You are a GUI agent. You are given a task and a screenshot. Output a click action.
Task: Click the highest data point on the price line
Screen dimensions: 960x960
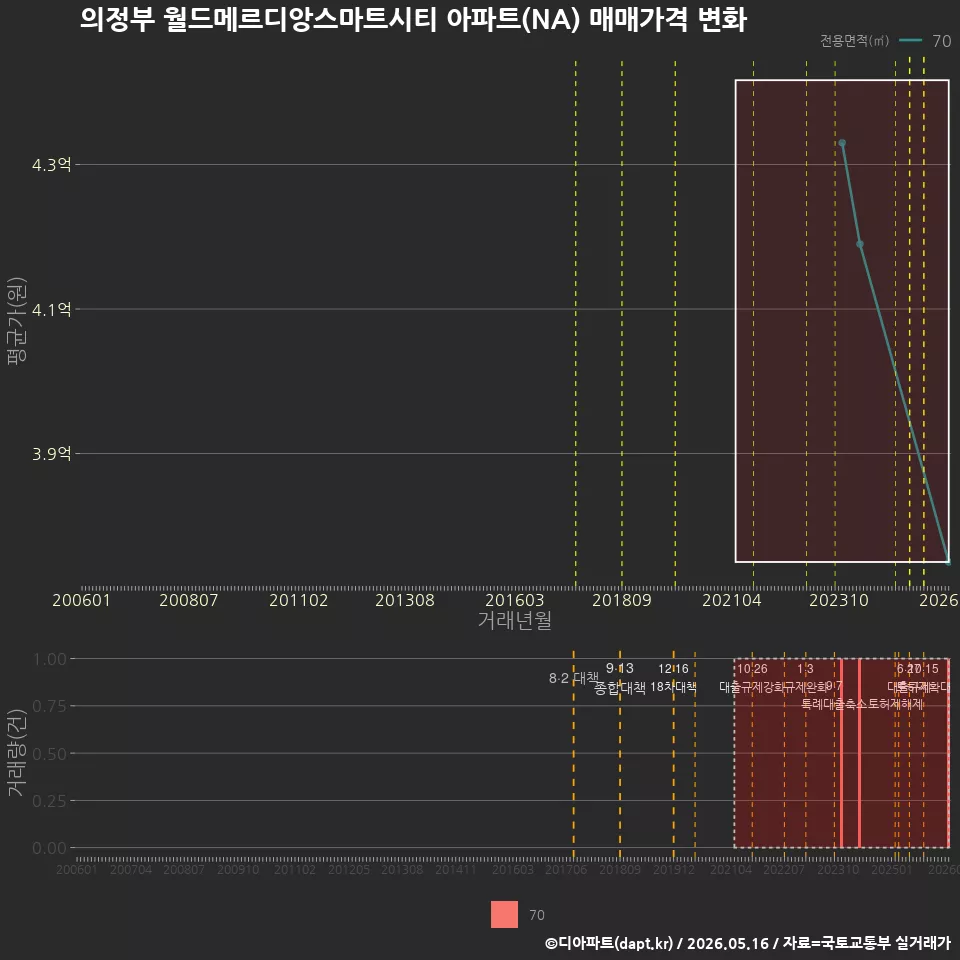point(842,143)
